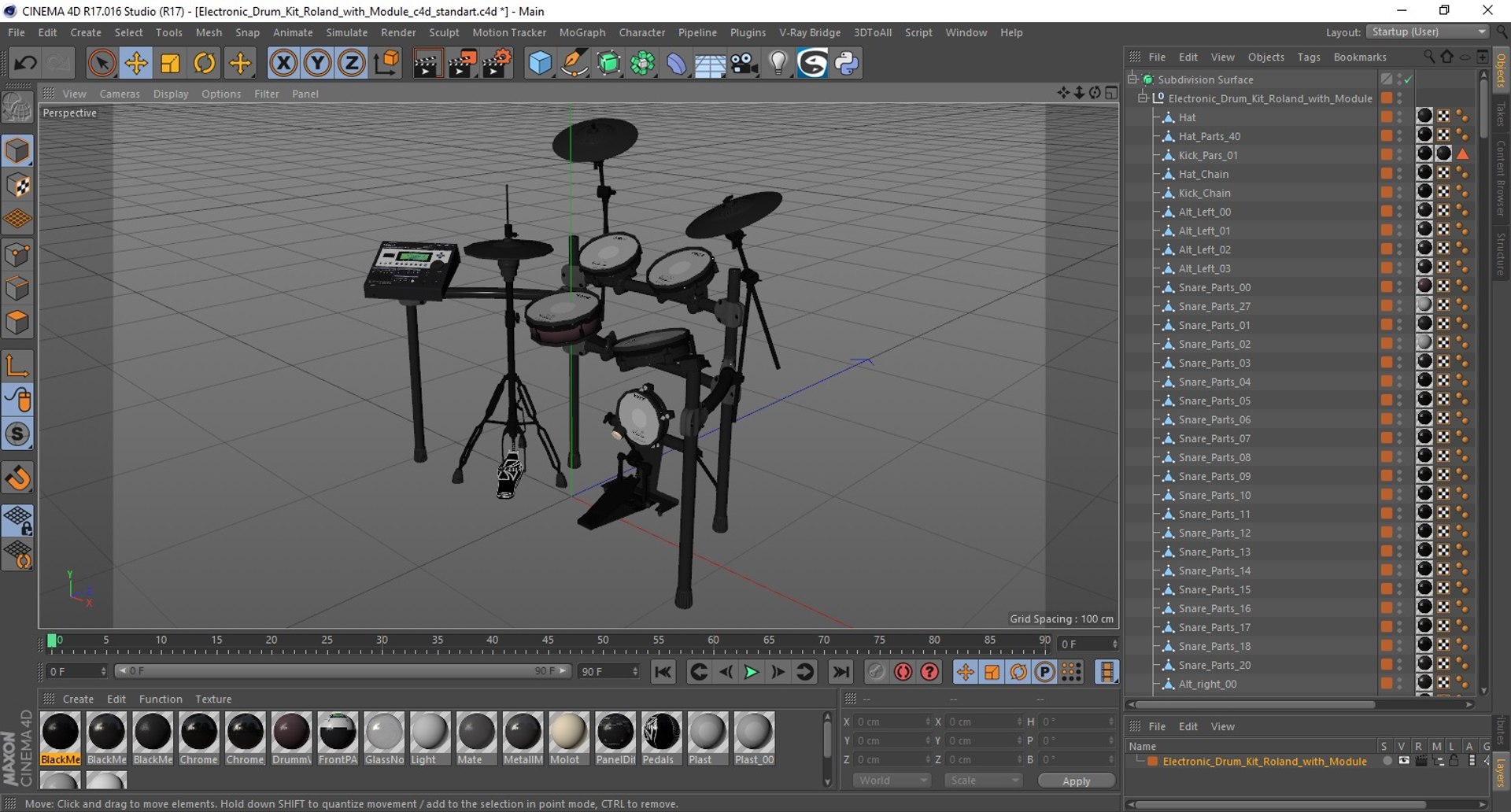The width and height of the screenshot is (1511, 812).
Task: Adjust current frame field stepper
Action: 1114,644
